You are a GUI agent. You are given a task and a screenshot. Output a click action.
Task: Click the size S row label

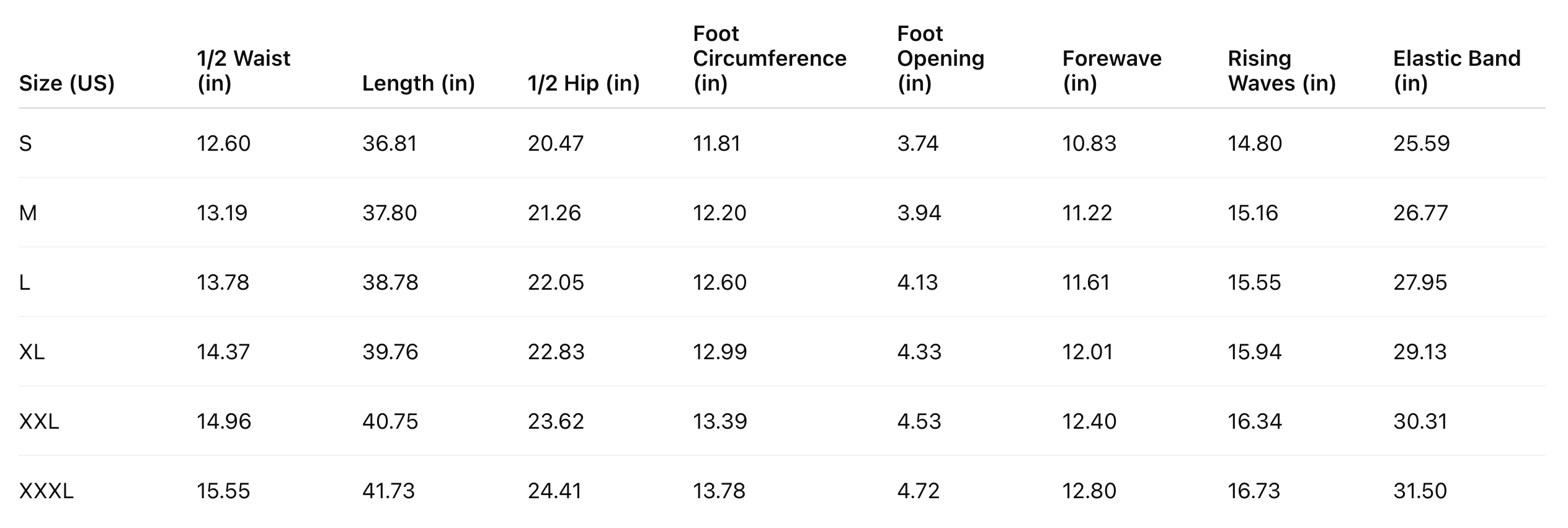(x=25, y=144)
